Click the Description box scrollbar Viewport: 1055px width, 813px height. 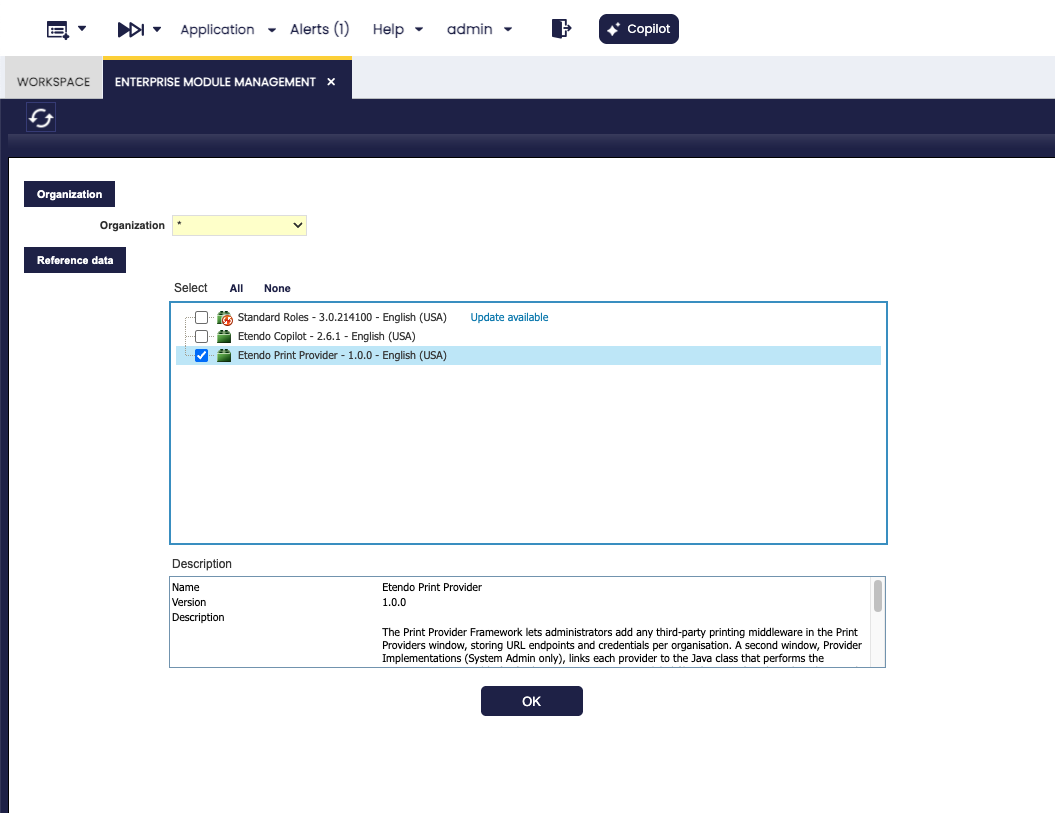(878, 596)
